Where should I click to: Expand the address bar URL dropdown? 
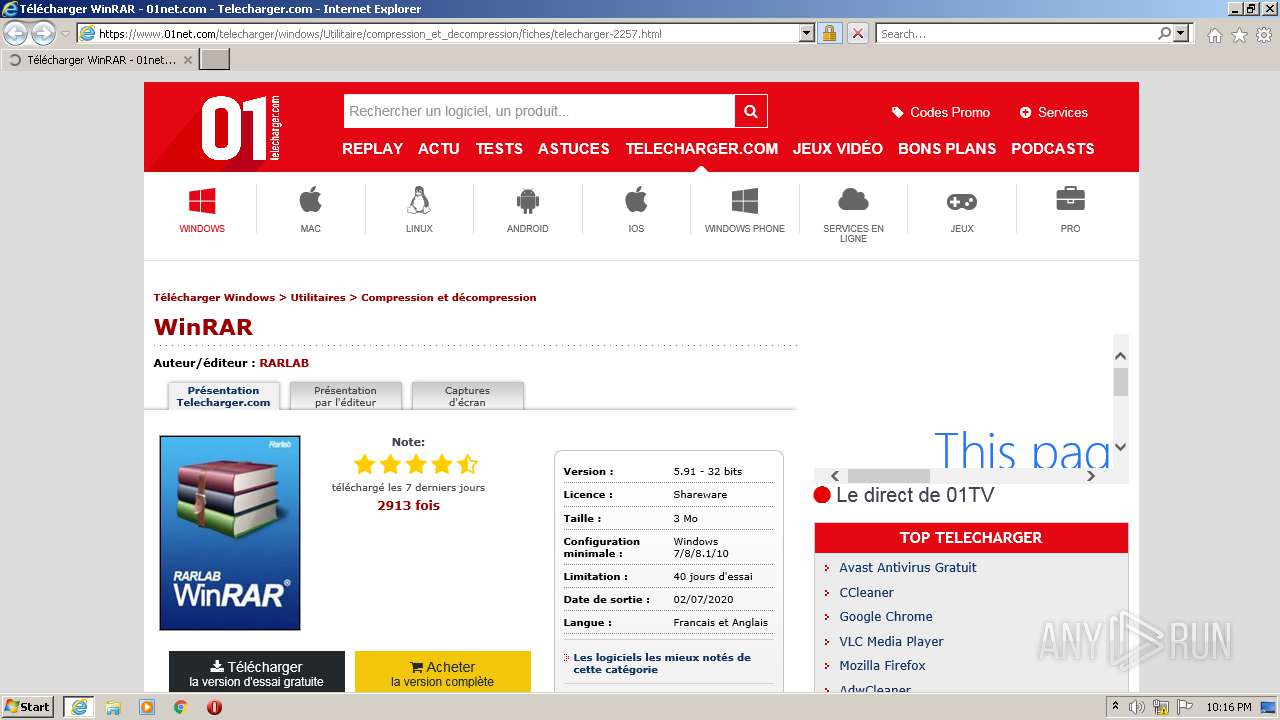(807, 33)
